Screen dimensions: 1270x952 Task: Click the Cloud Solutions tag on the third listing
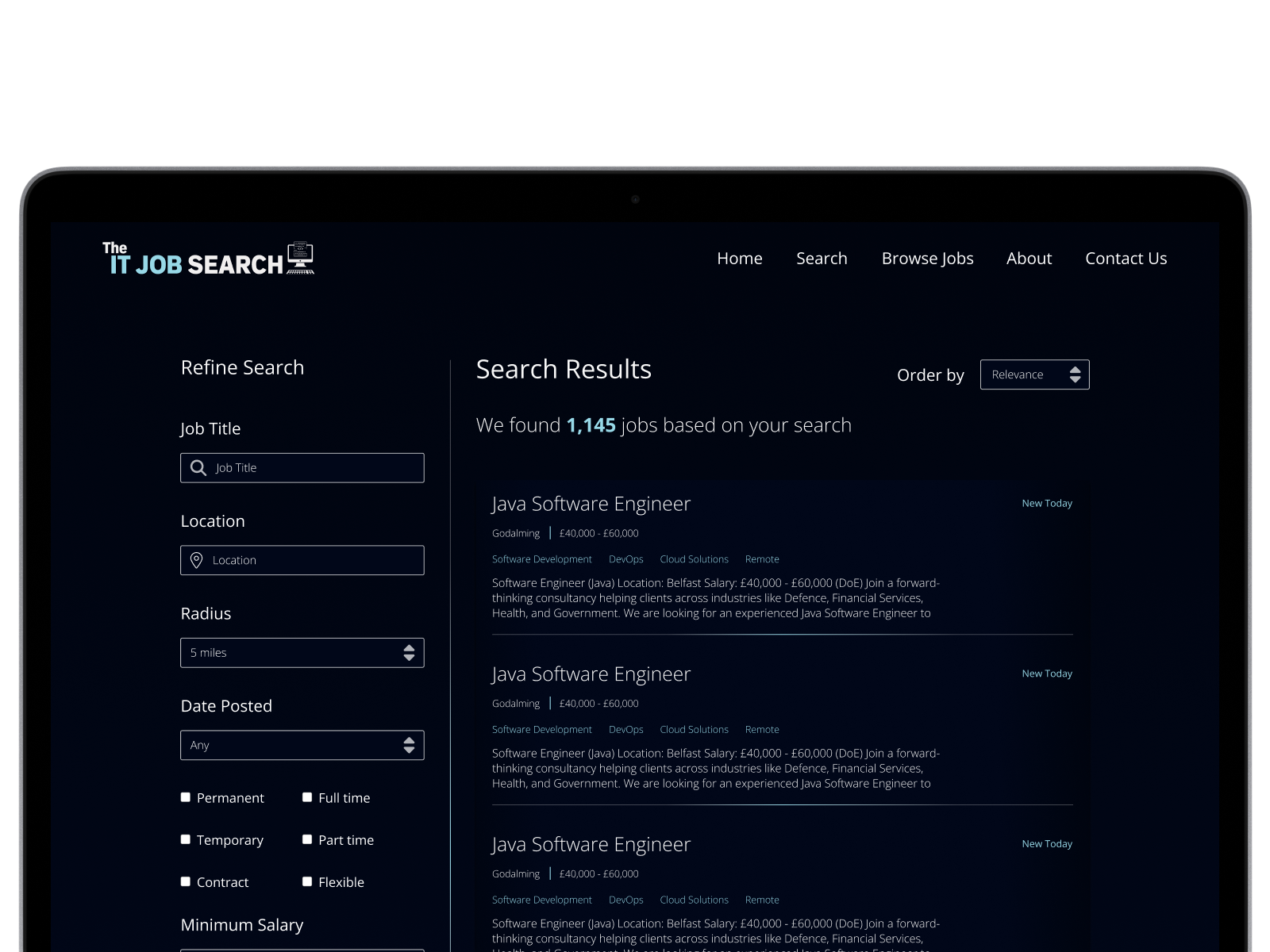tap(694, 900)
